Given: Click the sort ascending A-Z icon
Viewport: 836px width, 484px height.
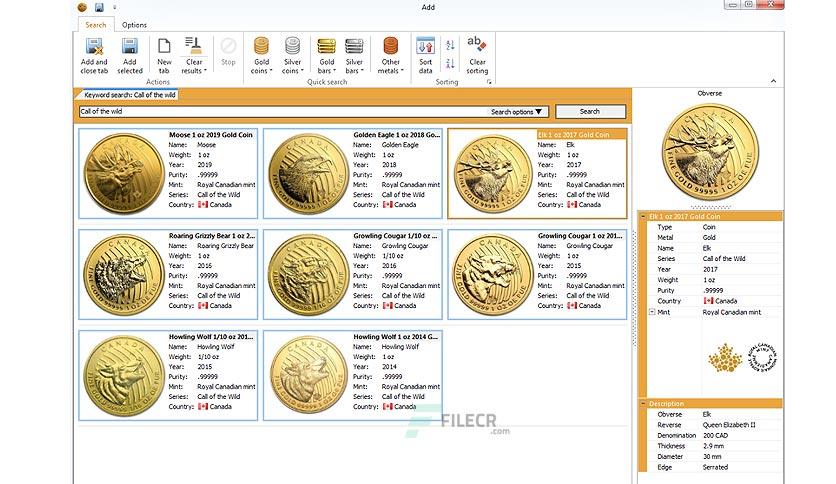Looking at the screenshot, I should pos(451,45).
